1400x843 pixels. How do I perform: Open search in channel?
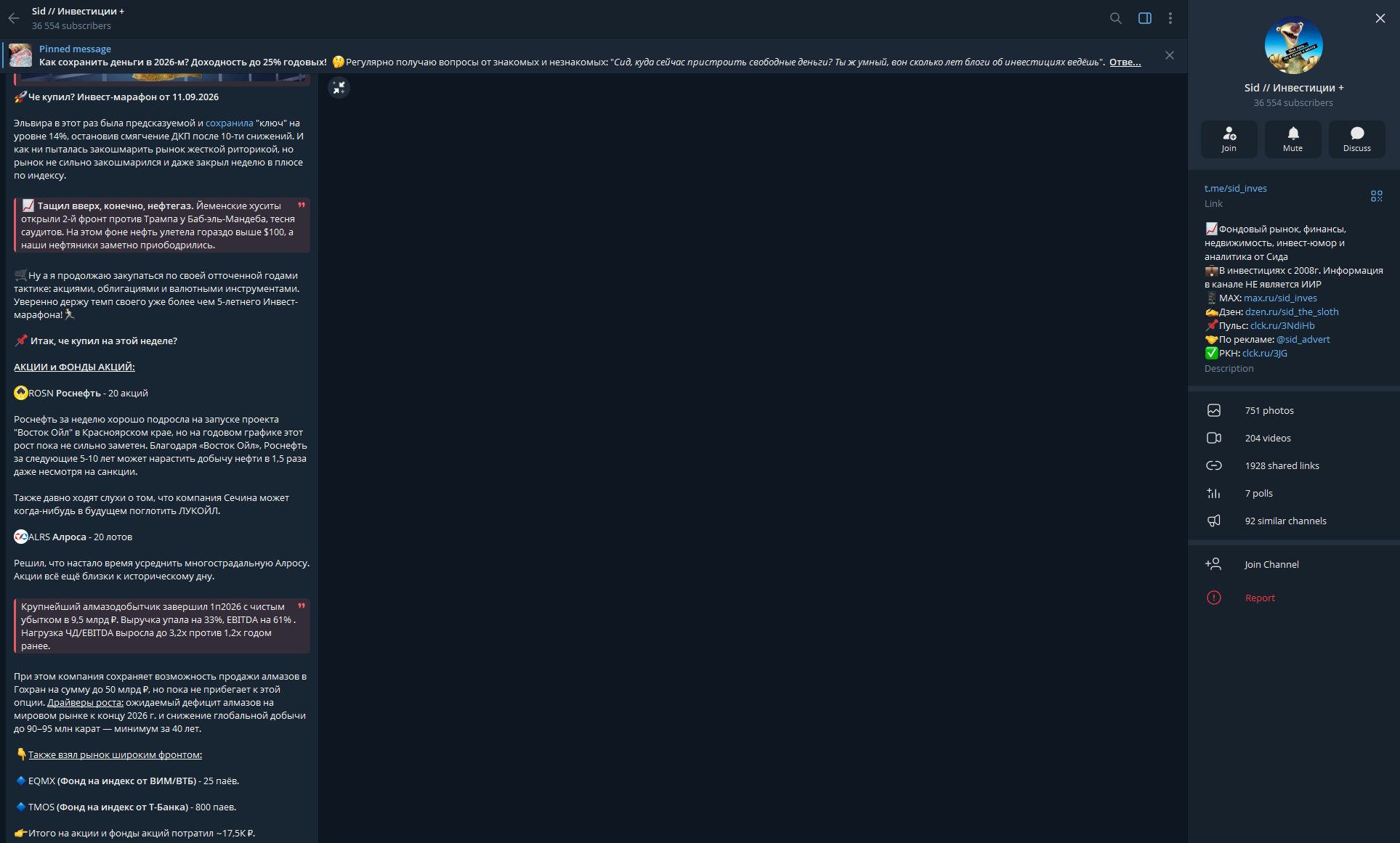point(1116,18)
